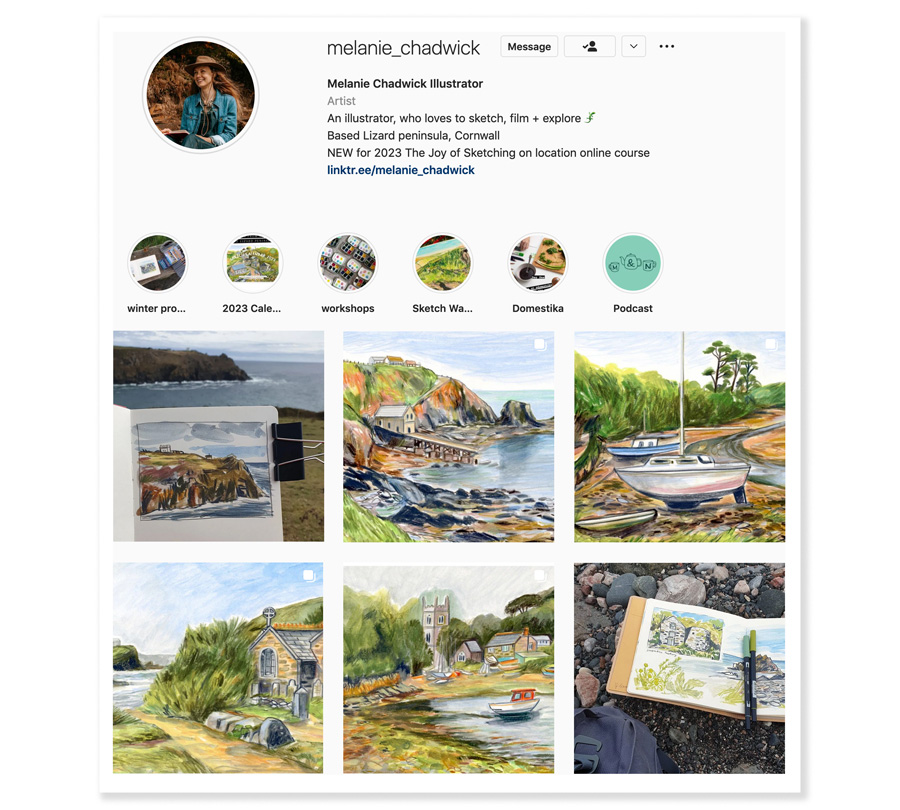900x810 pixels.
Task: Click the Message button
Action: pyautogui.click(x=529, y=46)
